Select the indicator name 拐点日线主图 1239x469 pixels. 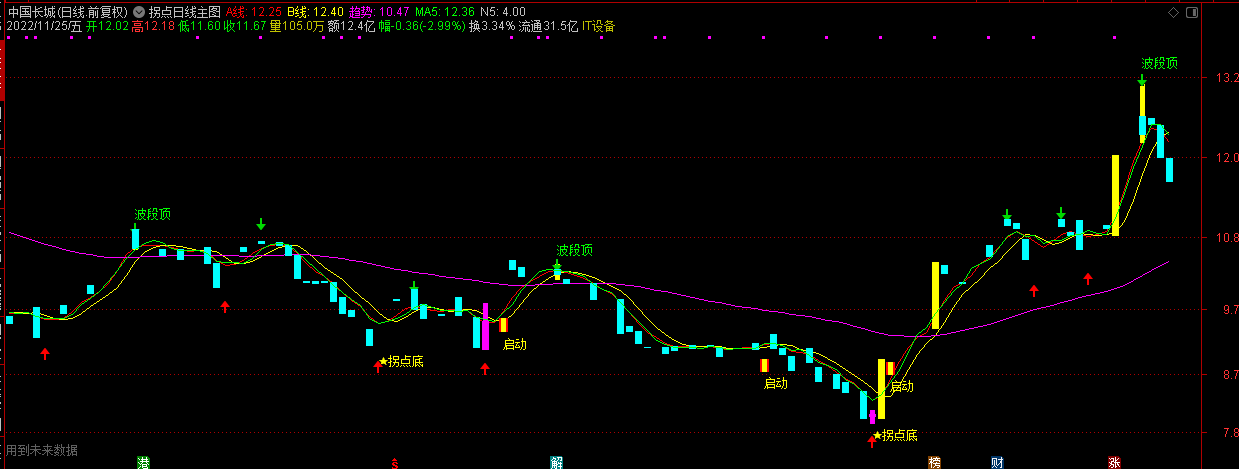point(185,12)
